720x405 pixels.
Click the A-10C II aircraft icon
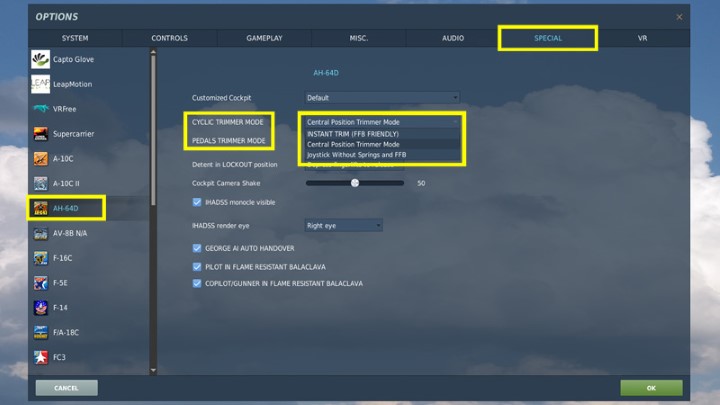[x=40, y=184]
